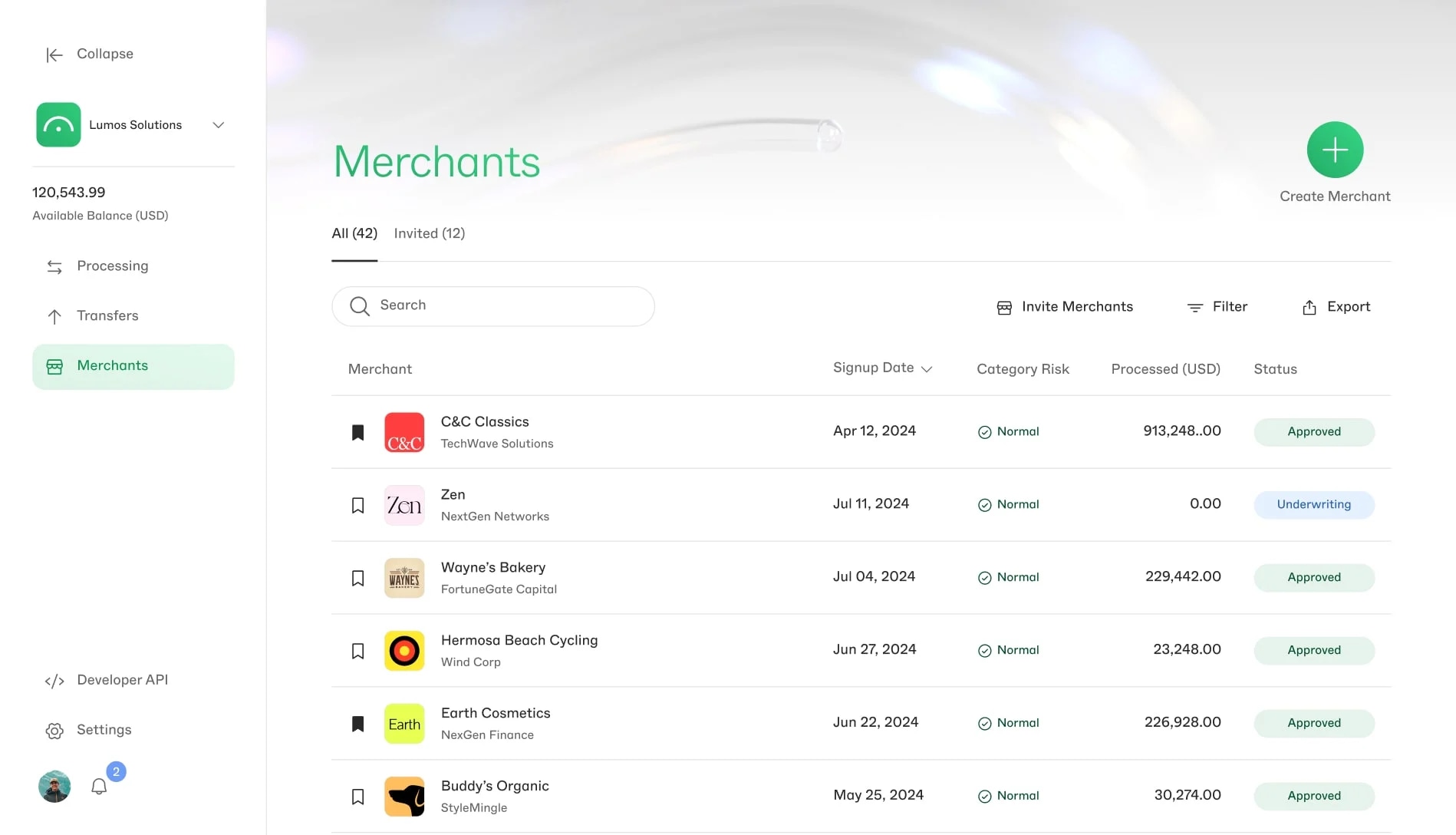Click the 913,248..00 processed amount

click(1181, 431)
